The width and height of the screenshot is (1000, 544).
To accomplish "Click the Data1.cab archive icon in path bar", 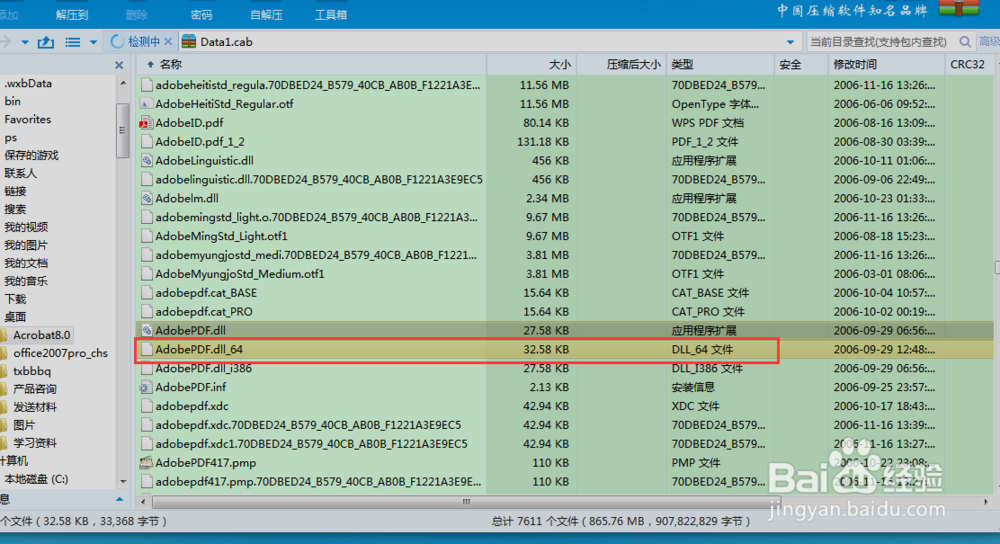I will coord(189,41).
